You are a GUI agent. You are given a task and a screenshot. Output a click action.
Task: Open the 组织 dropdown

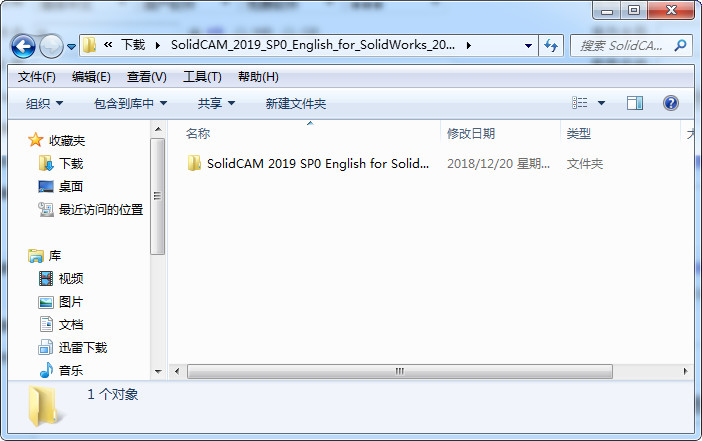pos(44,104)
